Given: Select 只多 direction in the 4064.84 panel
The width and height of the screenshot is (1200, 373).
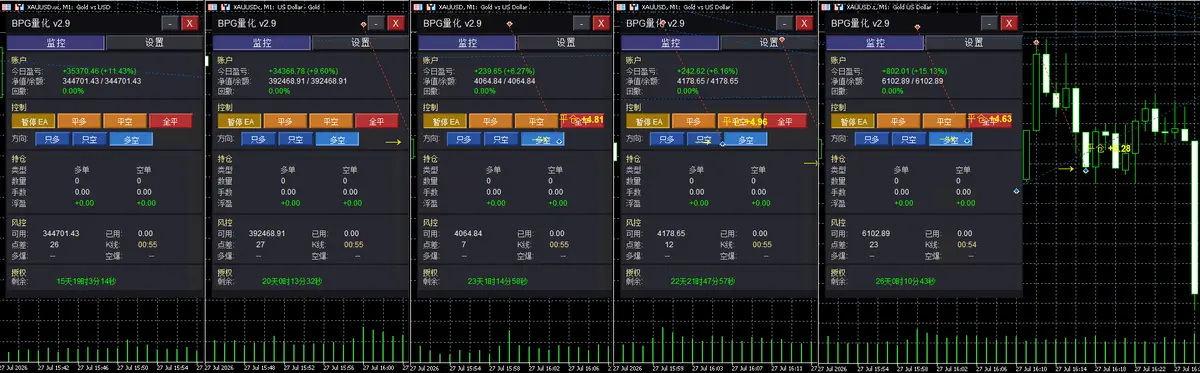Looking at the screenshot, I should (465, 139).
